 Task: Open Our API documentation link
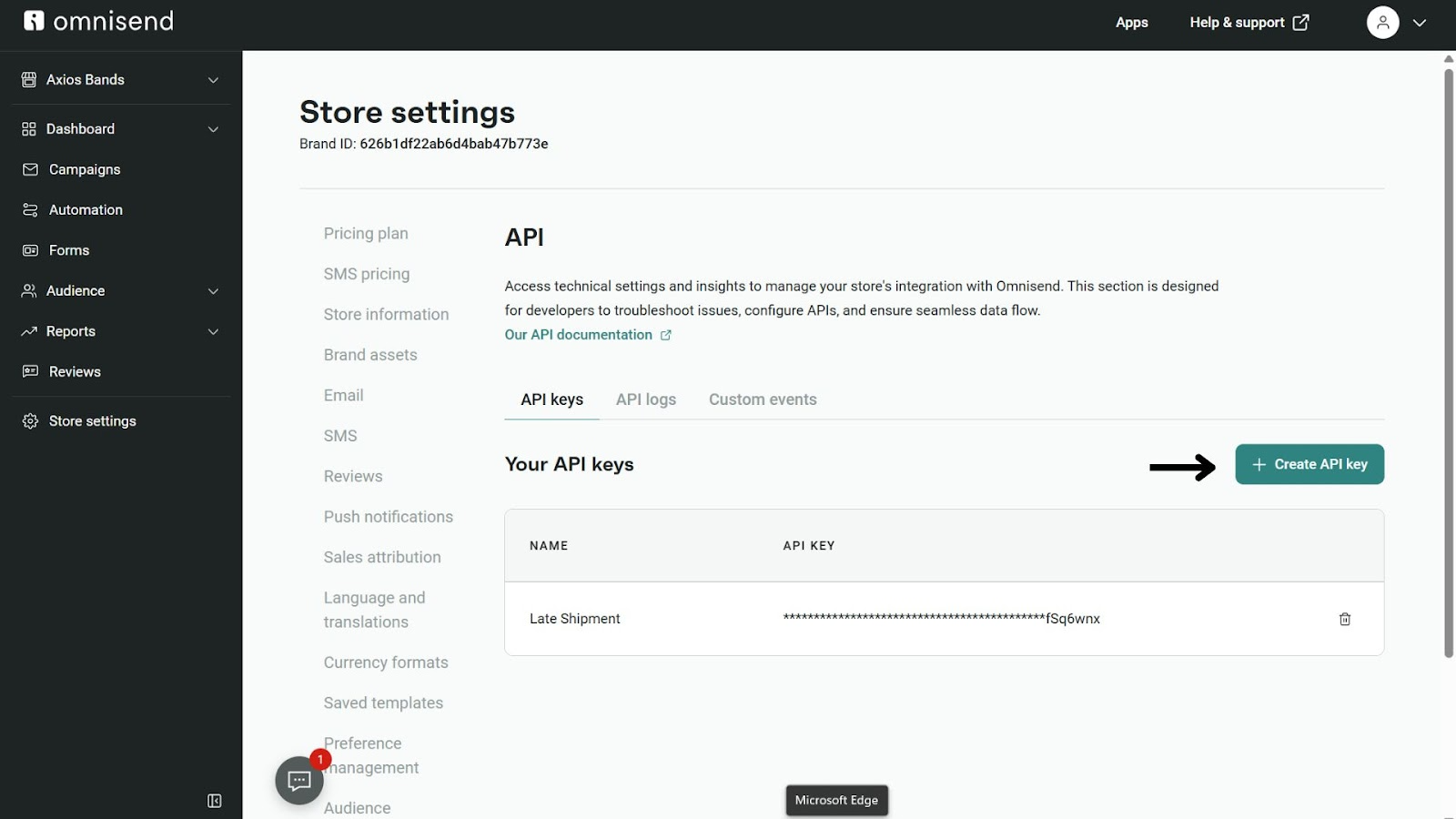[x=579, y=335]
